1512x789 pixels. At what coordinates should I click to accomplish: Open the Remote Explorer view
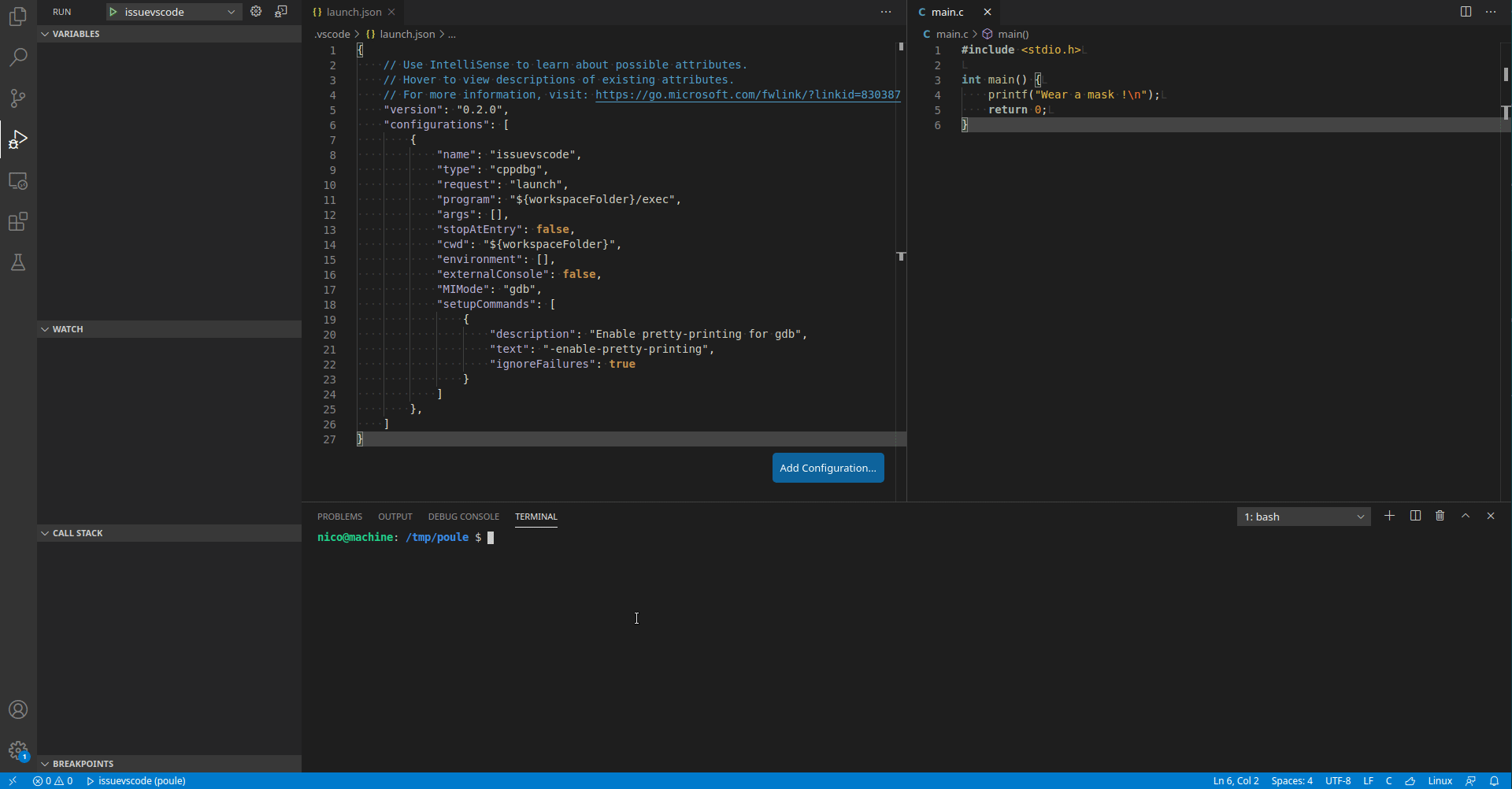(x=17, y=180)
